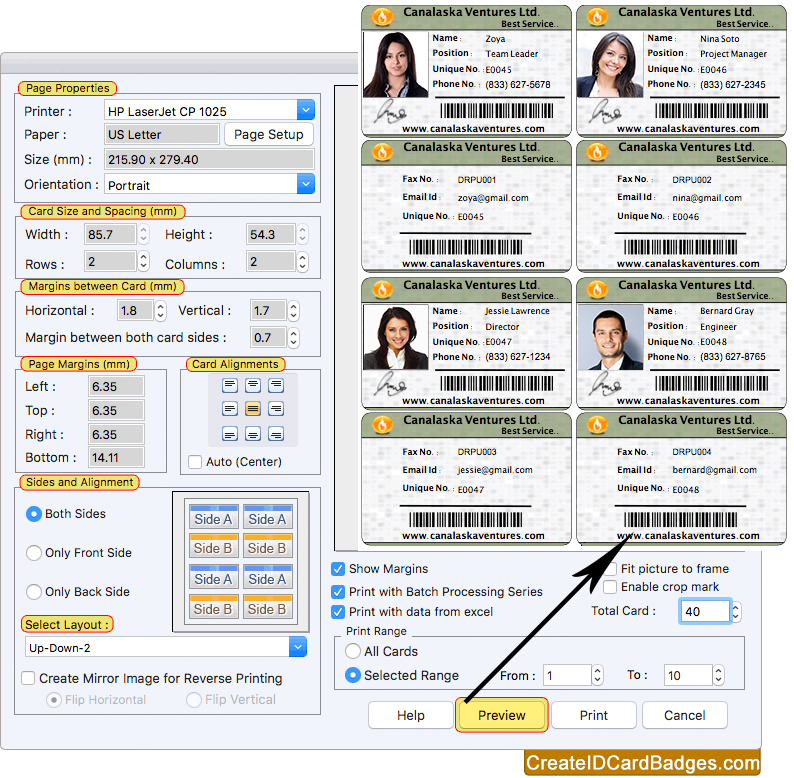
Task: Click the Total Card stepper arrows
Action: (737, 611)
